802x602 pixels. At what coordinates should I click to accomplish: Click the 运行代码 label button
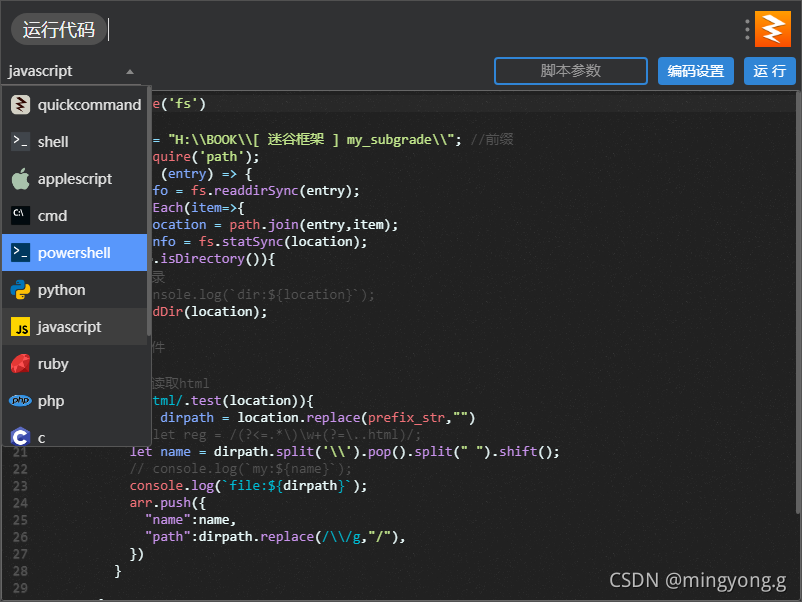[x=58, y=29]
